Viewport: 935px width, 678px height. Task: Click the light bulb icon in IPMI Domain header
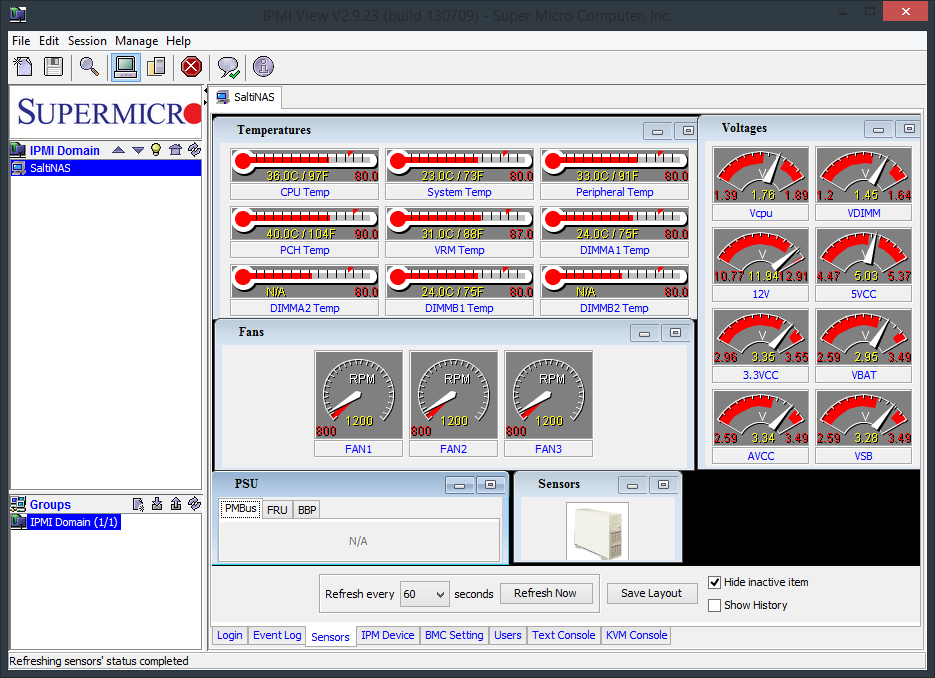click(156, 150)
